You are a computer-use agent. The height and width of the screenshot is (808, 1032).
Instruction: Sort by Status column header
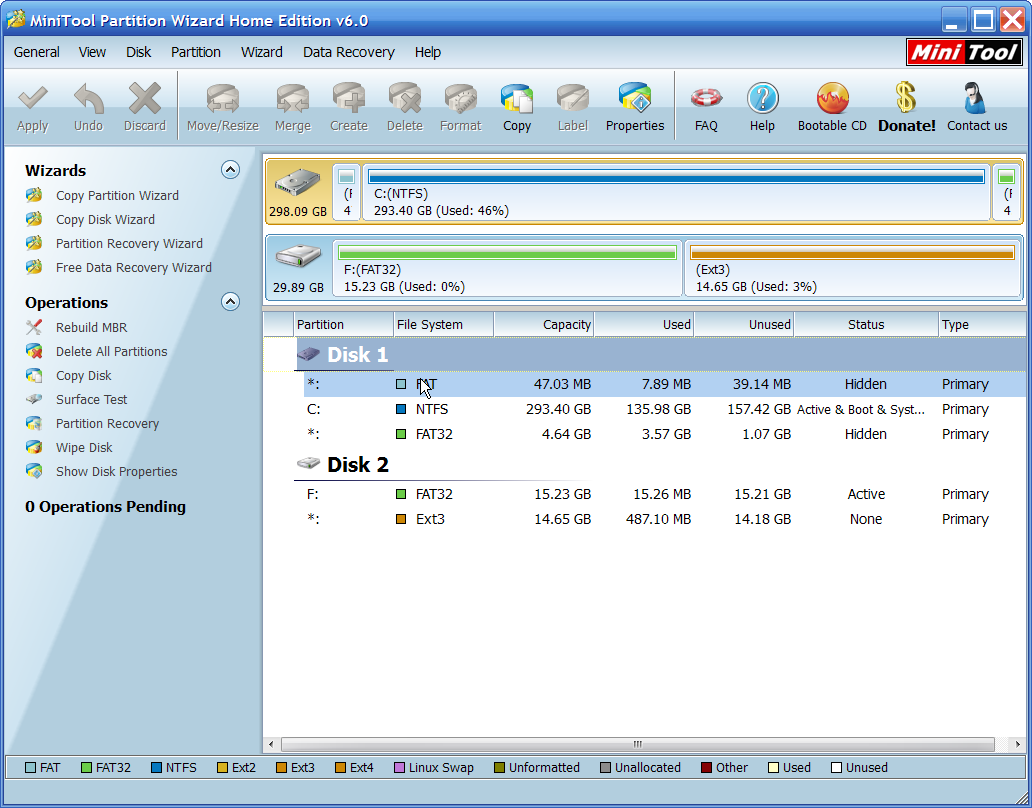866,324
